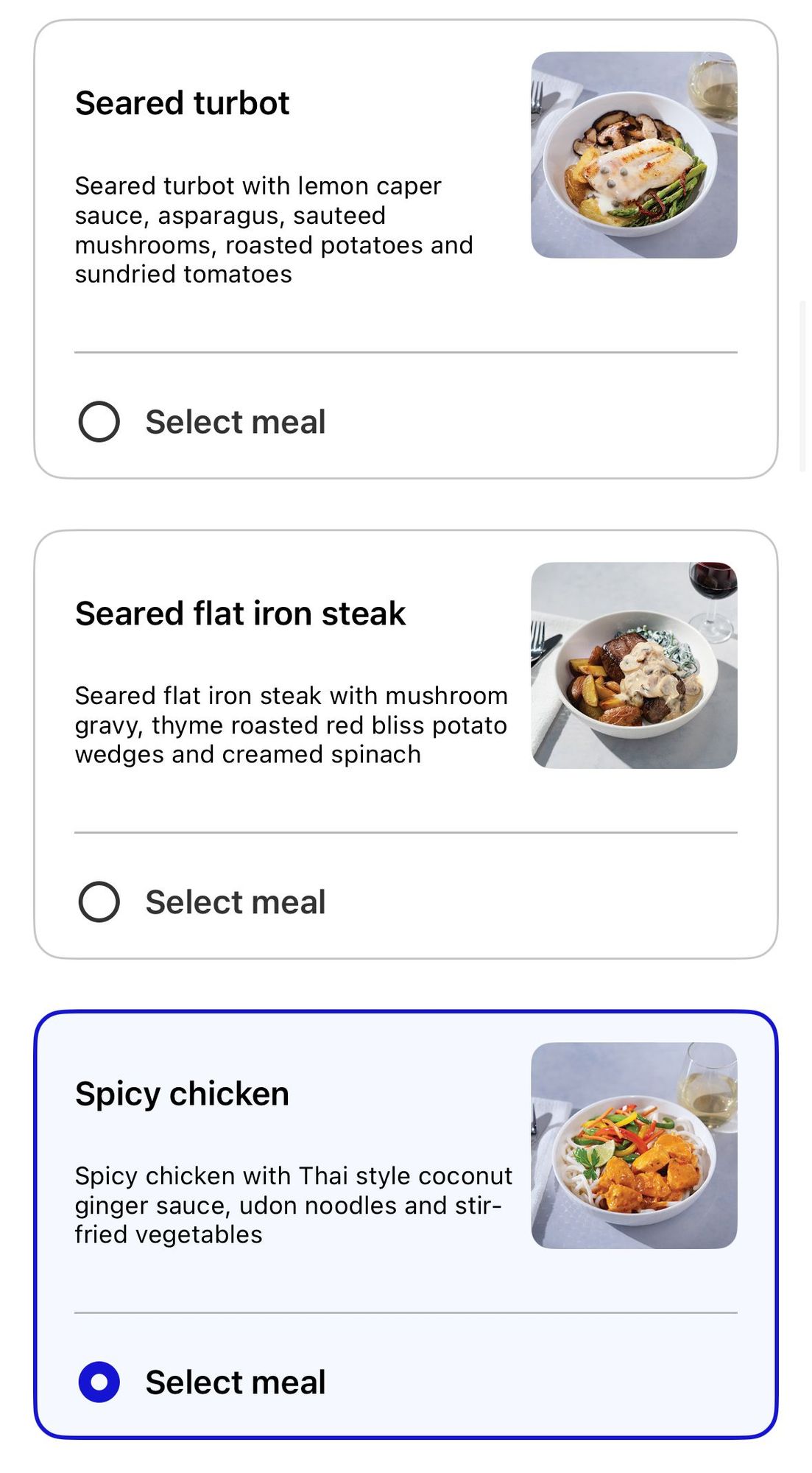This screenshot has height=1473, width=812.
Task: Click the "Seared turbot" heading
Action: 182,103
